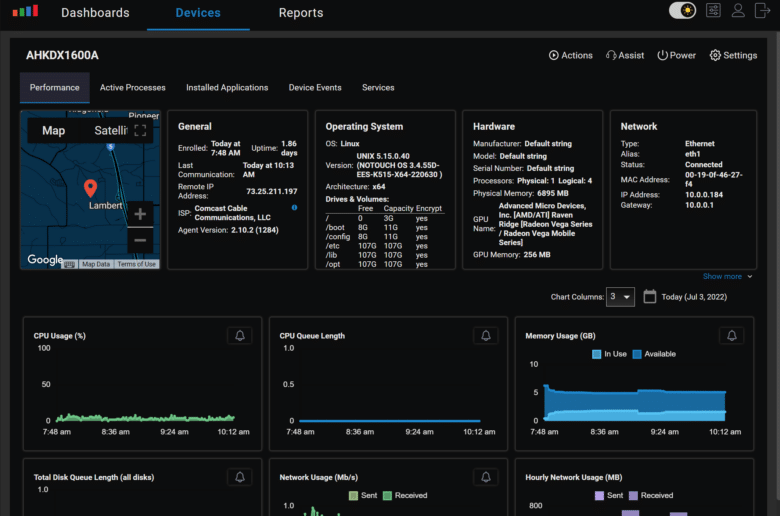The height and width of the screenshot is (516, 780).
Task: Click the Lambert label on map
Action: [x=105, y=206]
